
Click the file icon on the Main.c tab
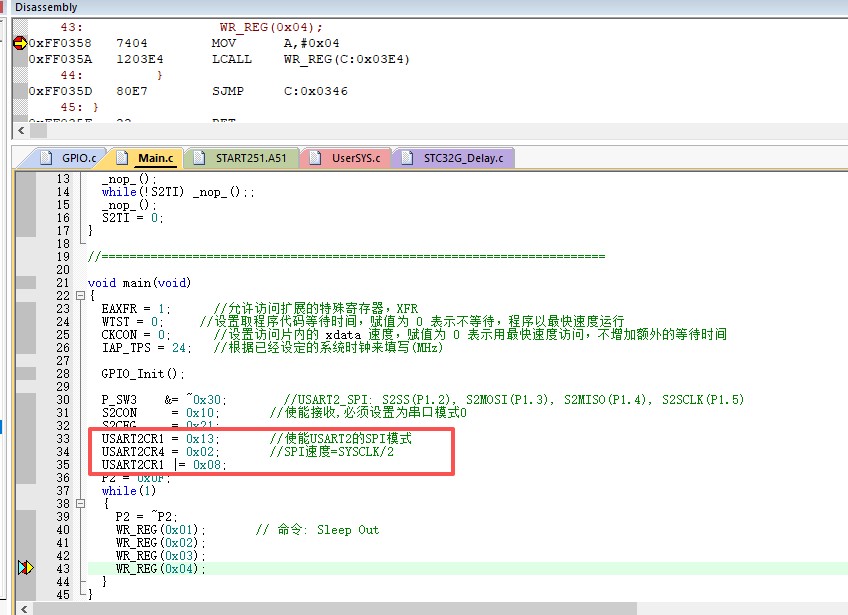[123, 158]
